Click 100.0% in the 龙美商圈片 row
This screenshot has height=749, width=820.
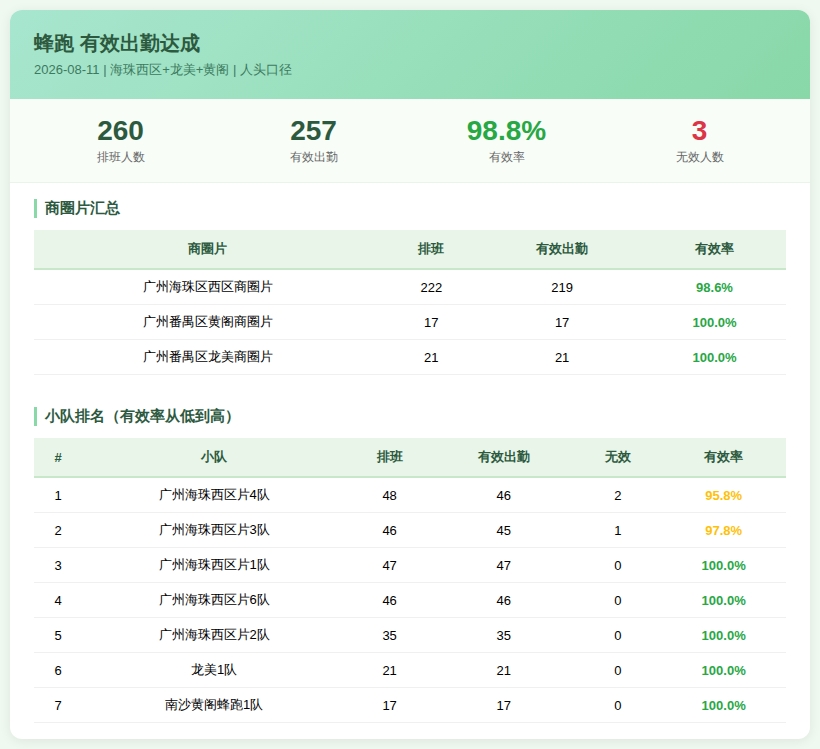[714, 358]
